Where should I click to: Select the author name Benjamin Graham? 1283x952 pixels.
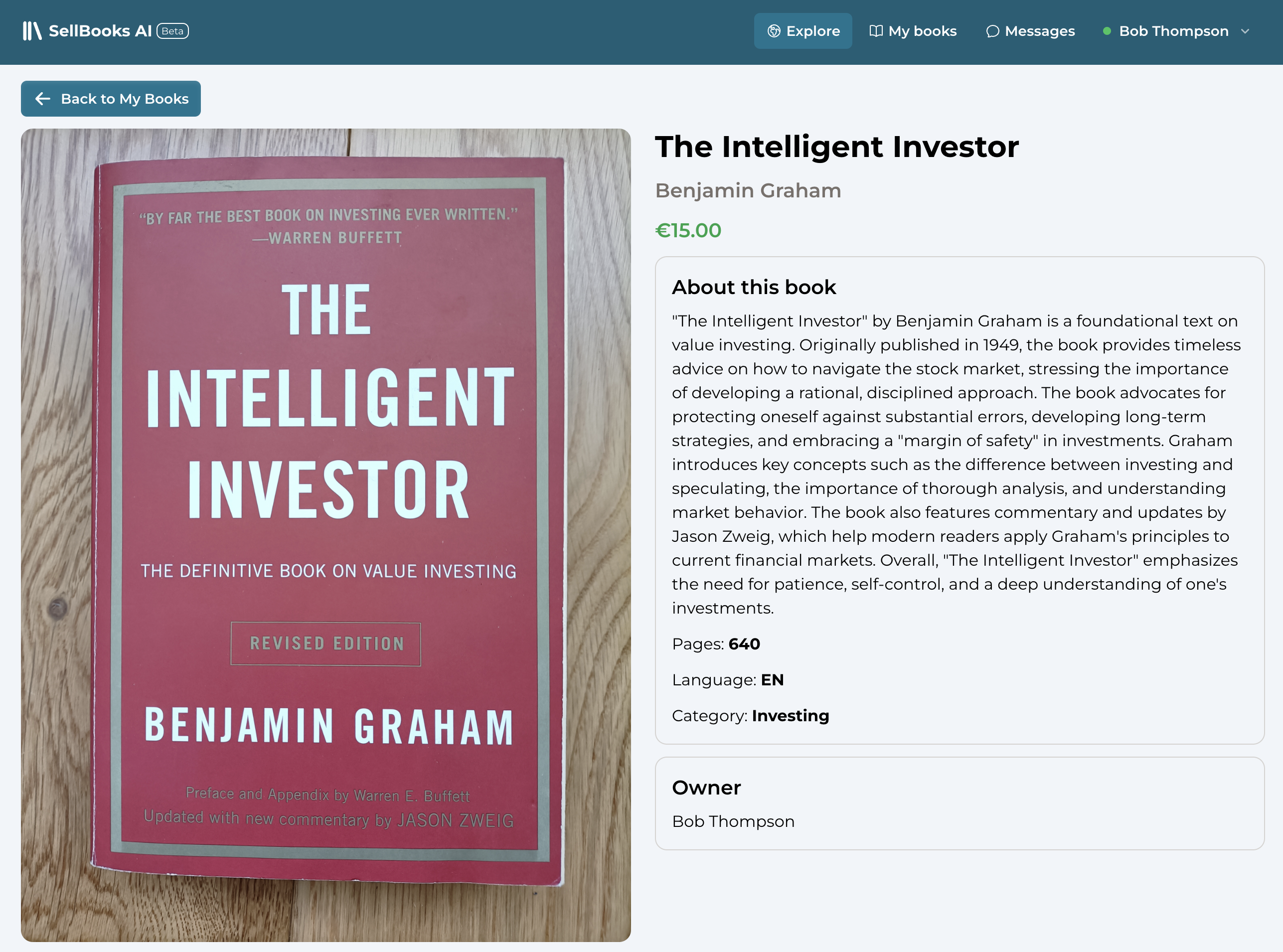point(748,190)
